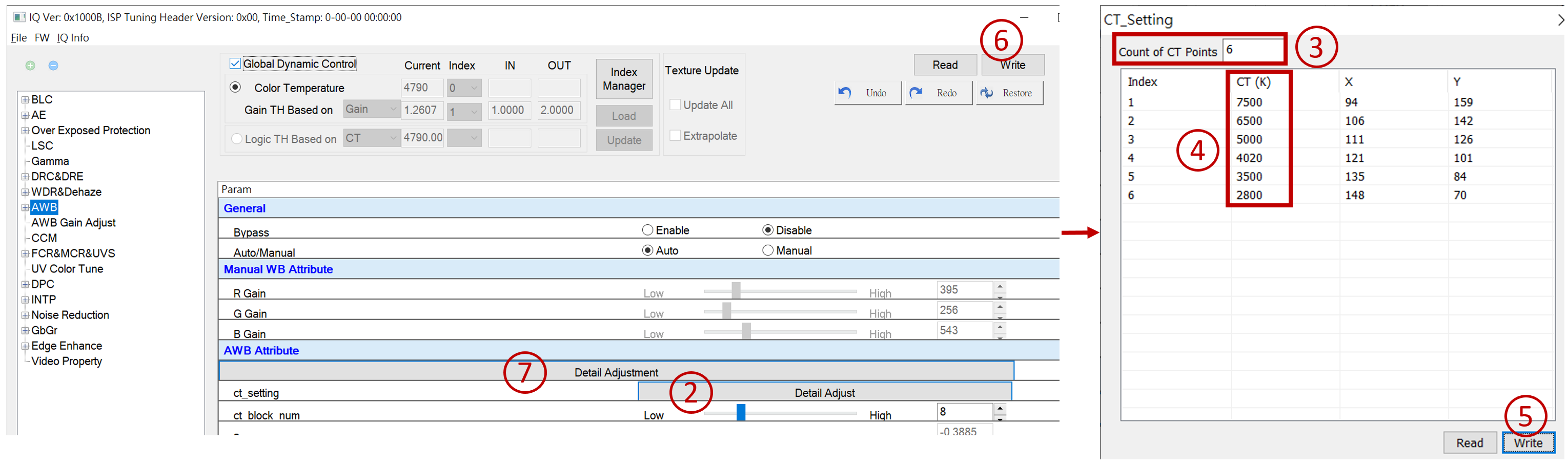The width and height of the screenshot is (1568, 466).
Task: Click the green plus expand-all icon
Action: point(30,66)
